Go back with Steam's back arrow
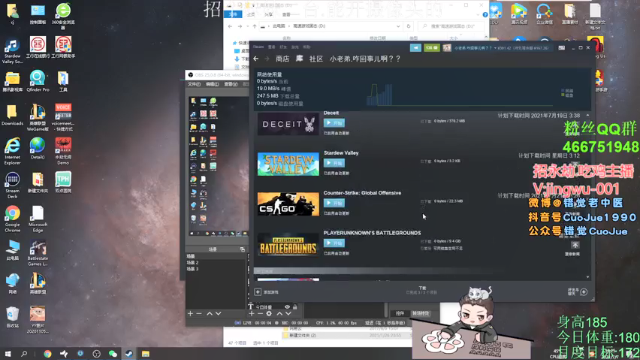 pos(256,59)
